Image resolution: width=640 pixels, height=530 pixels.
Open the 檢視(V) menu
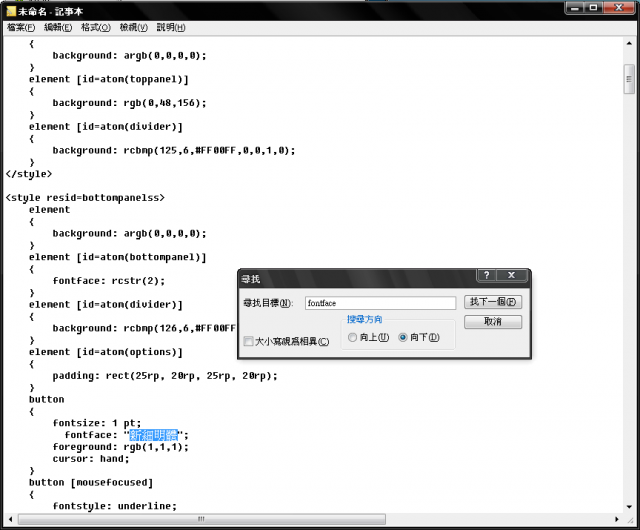(x=133, y=27)
